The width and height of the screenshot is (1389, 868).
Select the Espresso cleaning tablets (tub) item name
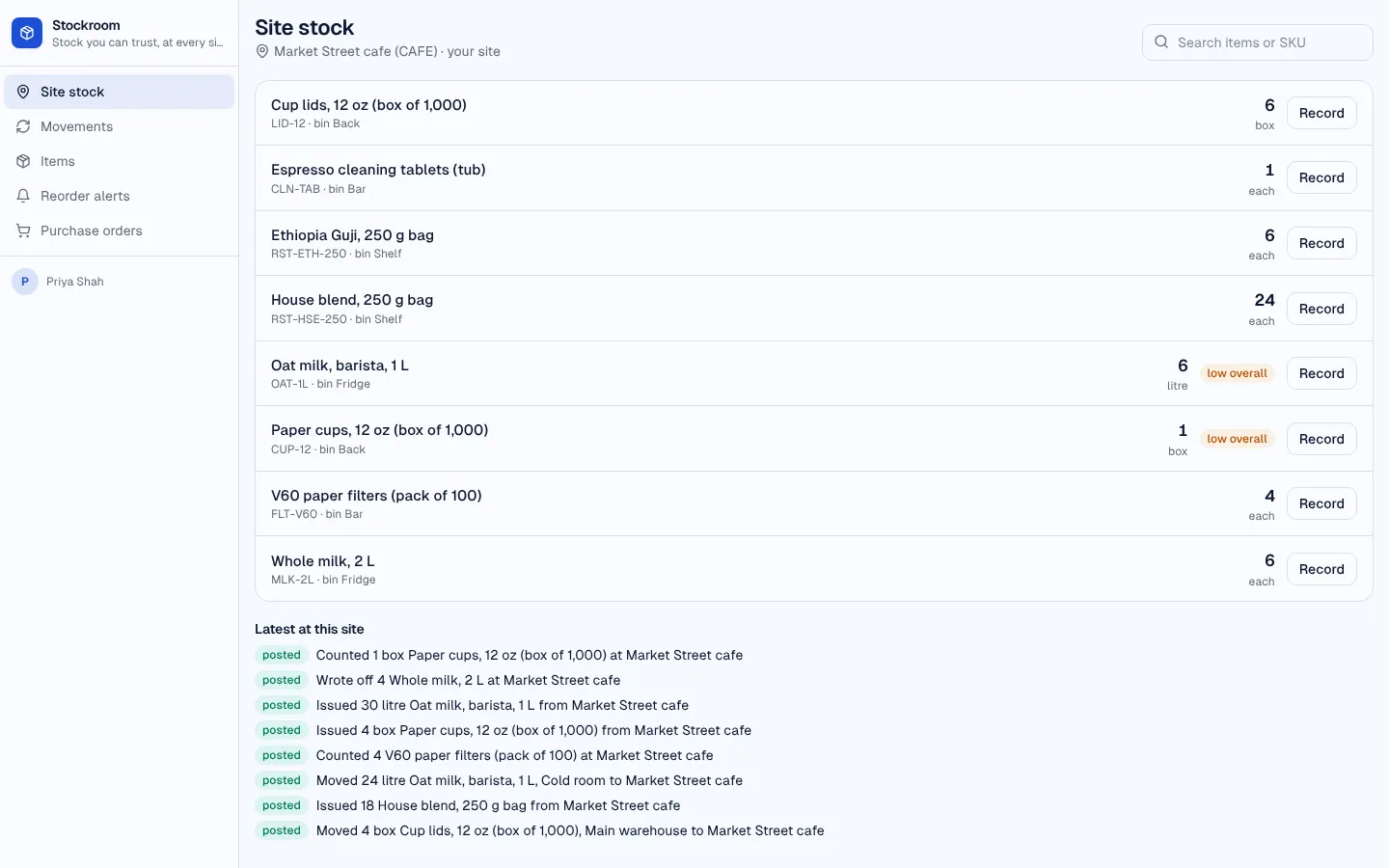(x=378, y=170)
